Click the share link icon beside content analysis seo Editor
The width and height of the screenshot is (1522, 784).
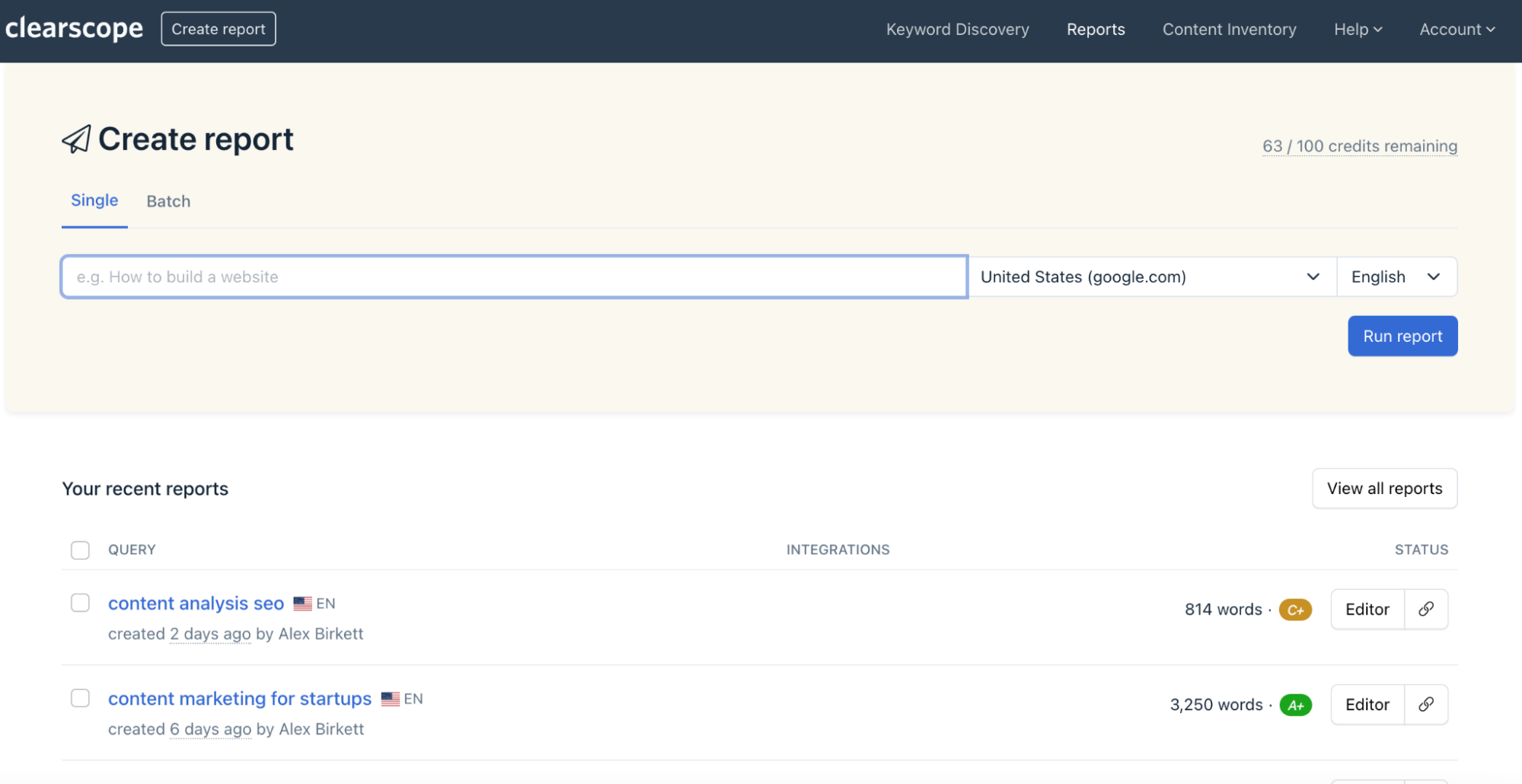pyautogui.click(x=1425, y=609)
